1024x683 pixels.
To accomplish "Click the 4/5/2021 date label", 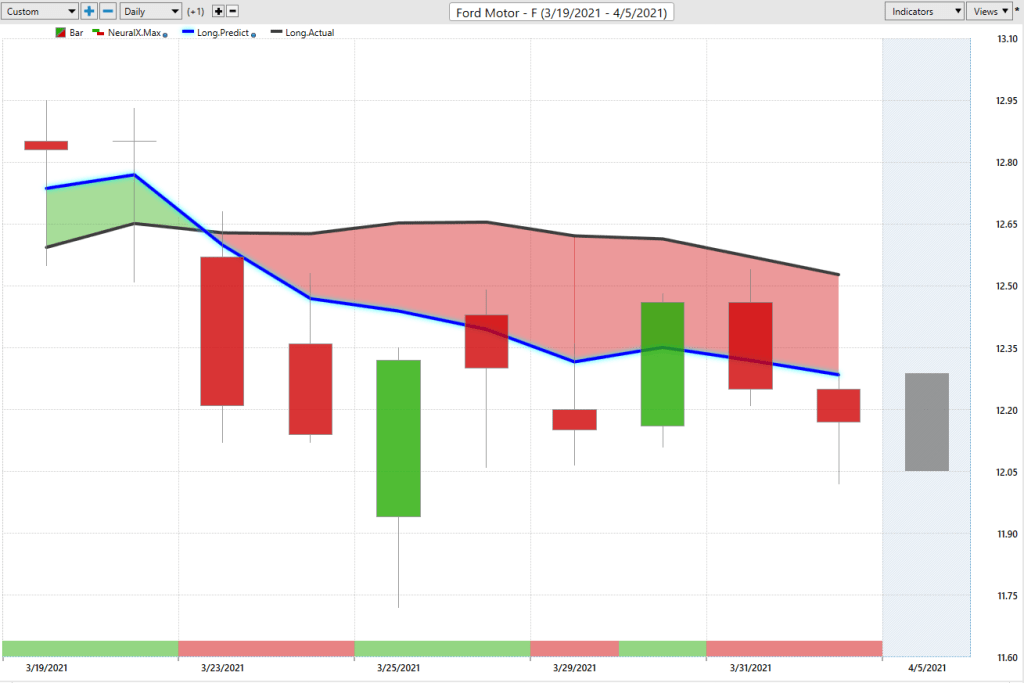I will tap(927, 667).
